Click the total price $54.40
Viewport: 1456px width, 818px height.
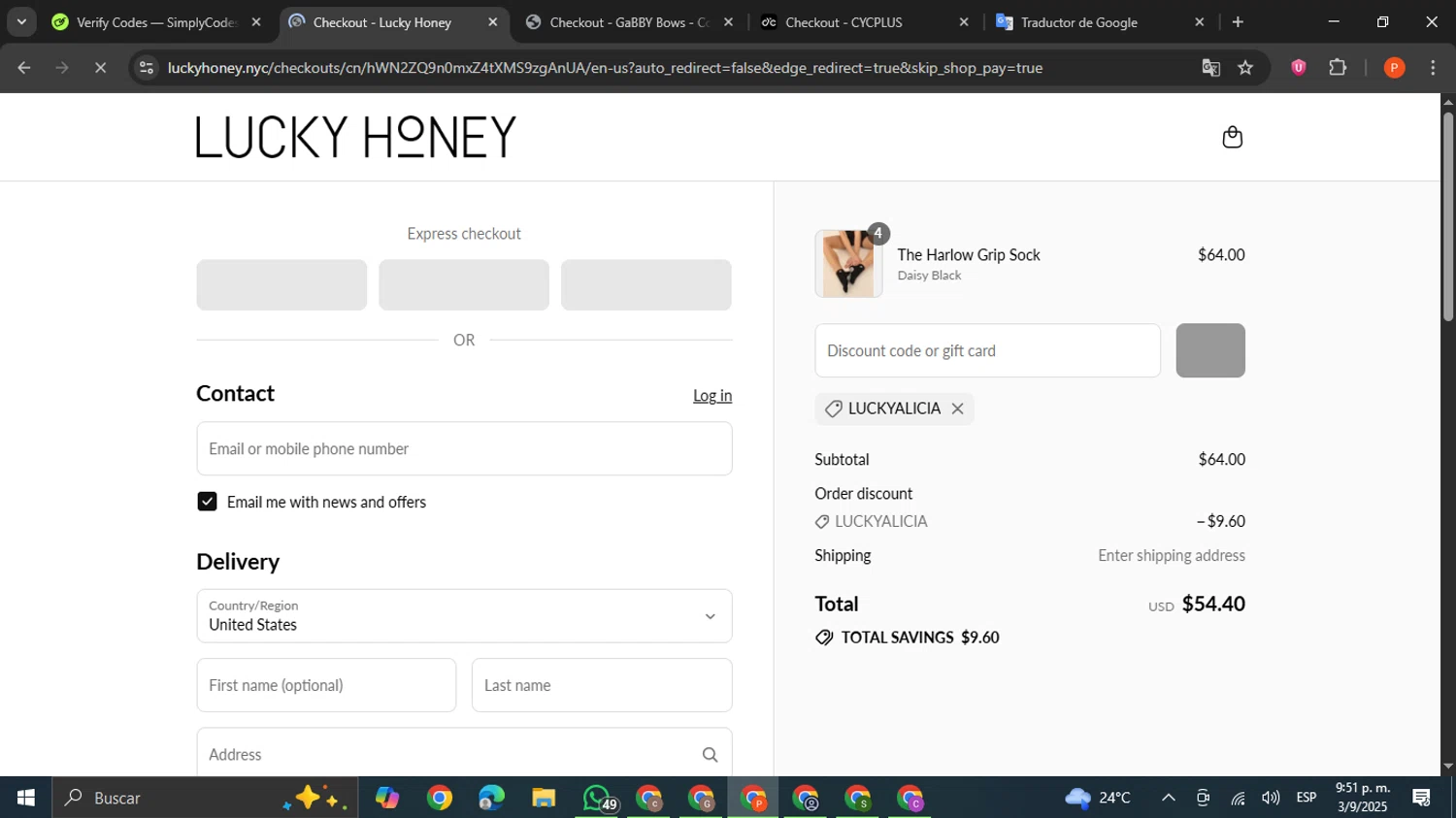point(1213,604)
